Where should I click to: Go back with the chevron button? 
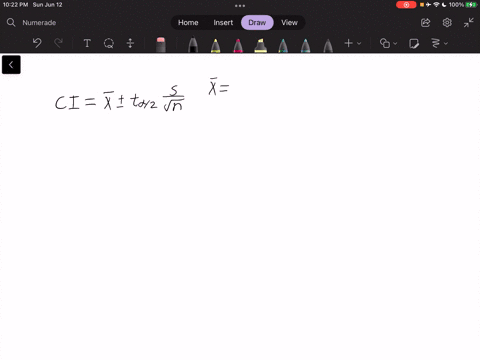[11, 65]
